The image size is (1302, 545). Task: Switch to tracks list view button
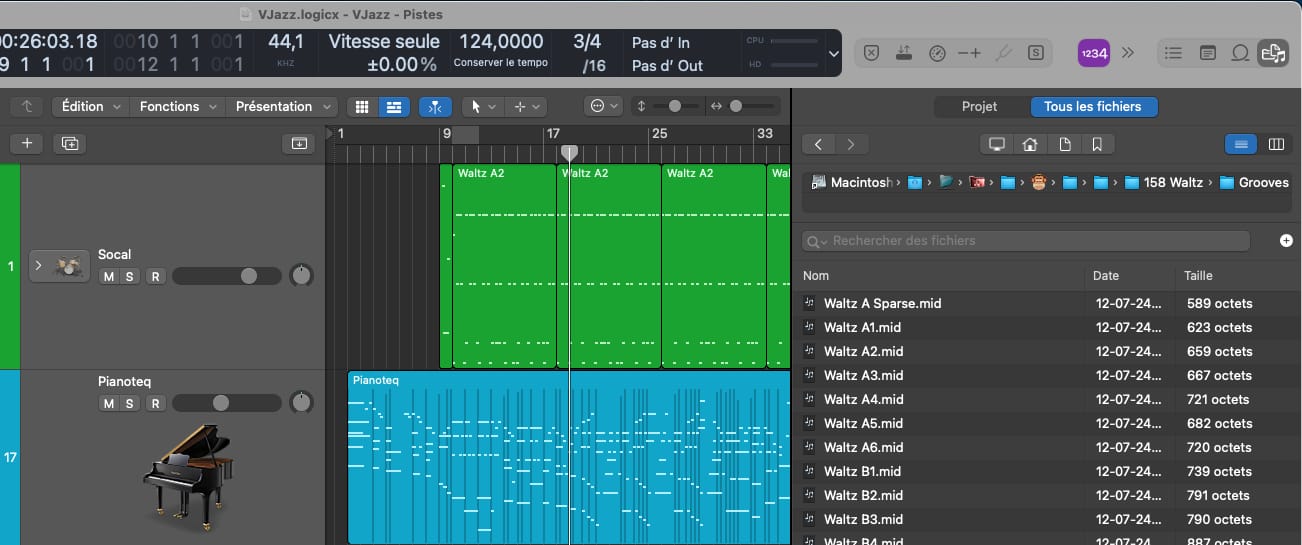(x=394, y=106)
